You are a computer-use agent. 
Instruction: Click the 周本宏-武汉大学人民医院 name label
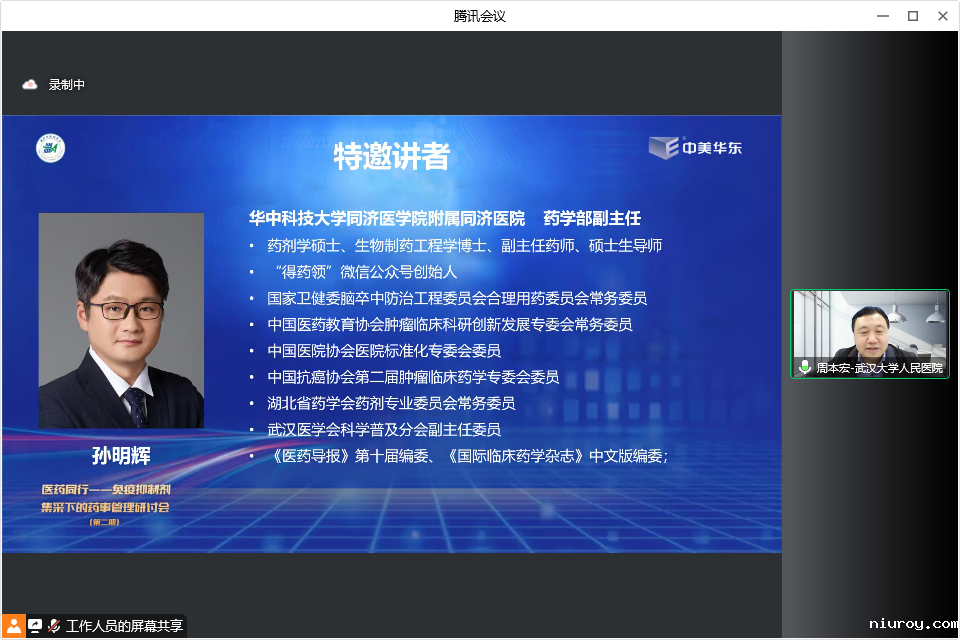(x=879, y=368)
